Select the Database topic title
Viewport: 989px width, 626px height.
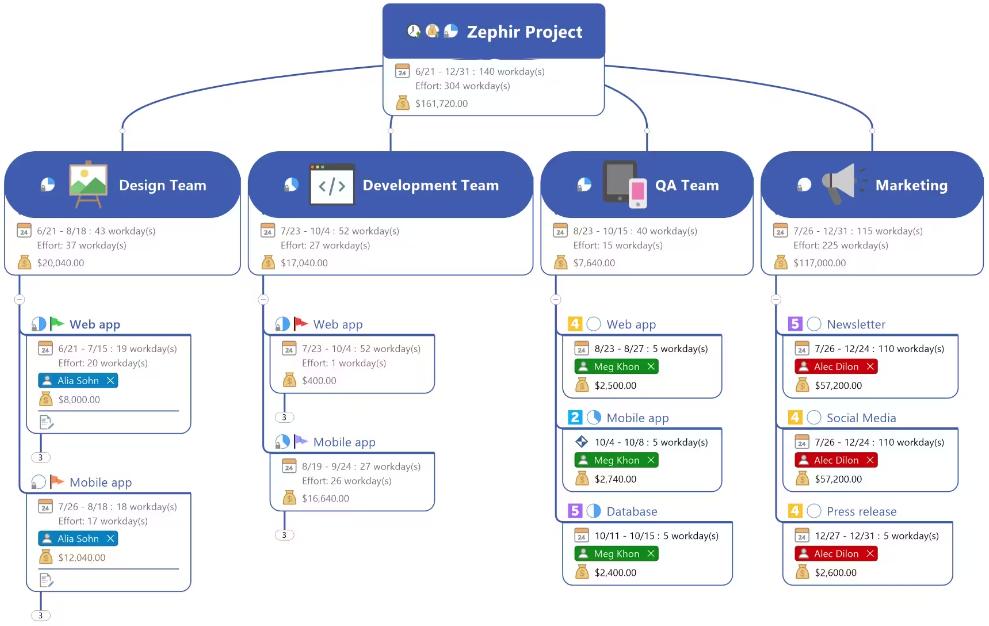[631, 511]
